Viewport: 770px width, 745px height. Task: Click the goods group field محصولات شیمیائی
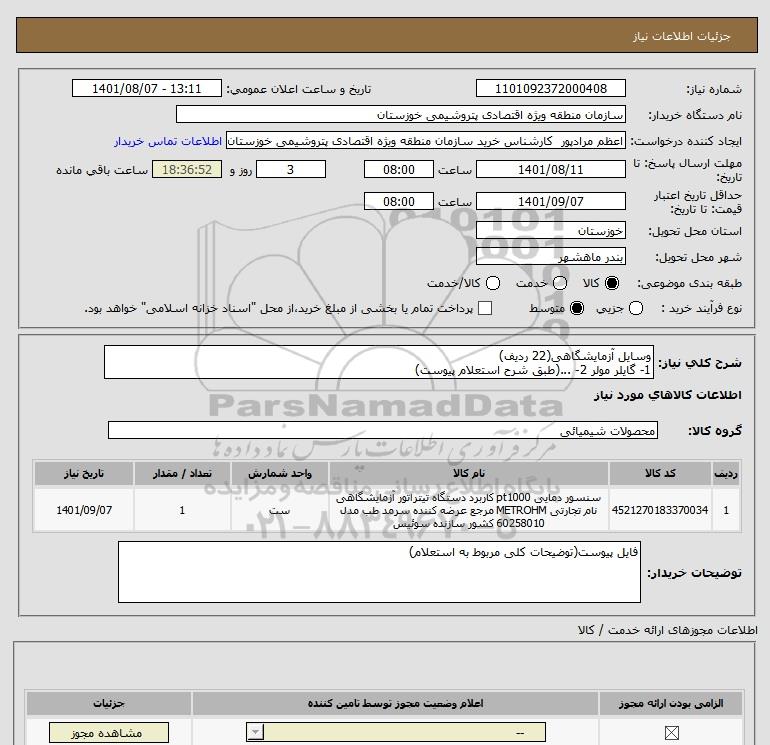point(383,430)
